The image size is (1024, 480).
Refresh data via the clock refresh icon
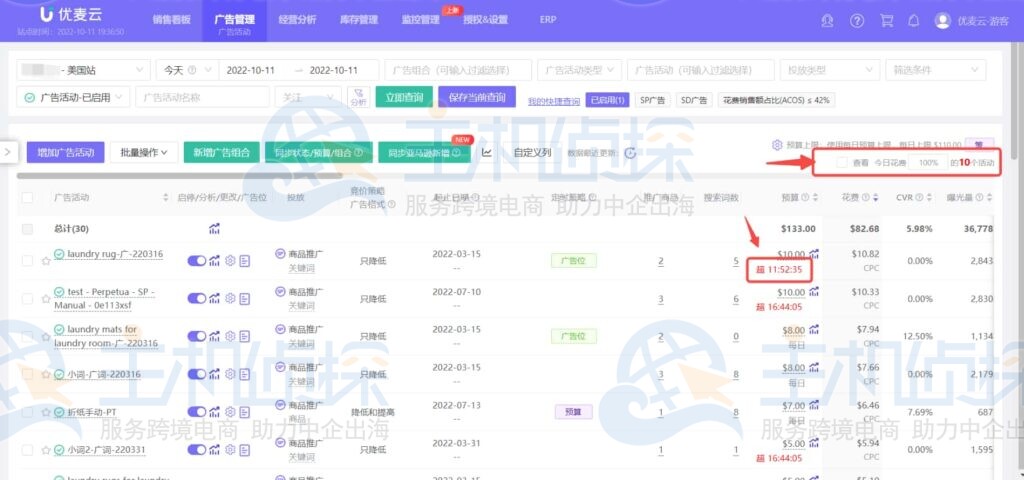(x=630, y=153)
